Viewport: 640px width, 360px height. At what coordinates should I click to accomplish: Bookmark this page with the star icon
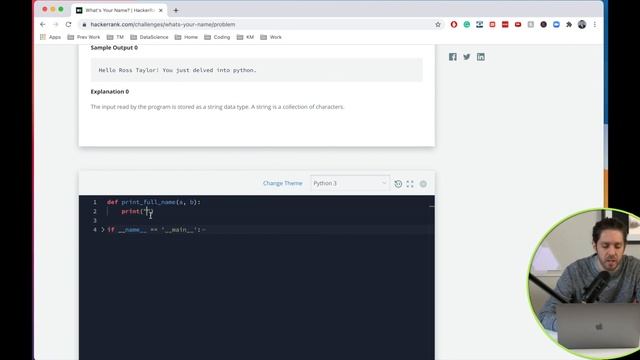[x=438, y=24]
